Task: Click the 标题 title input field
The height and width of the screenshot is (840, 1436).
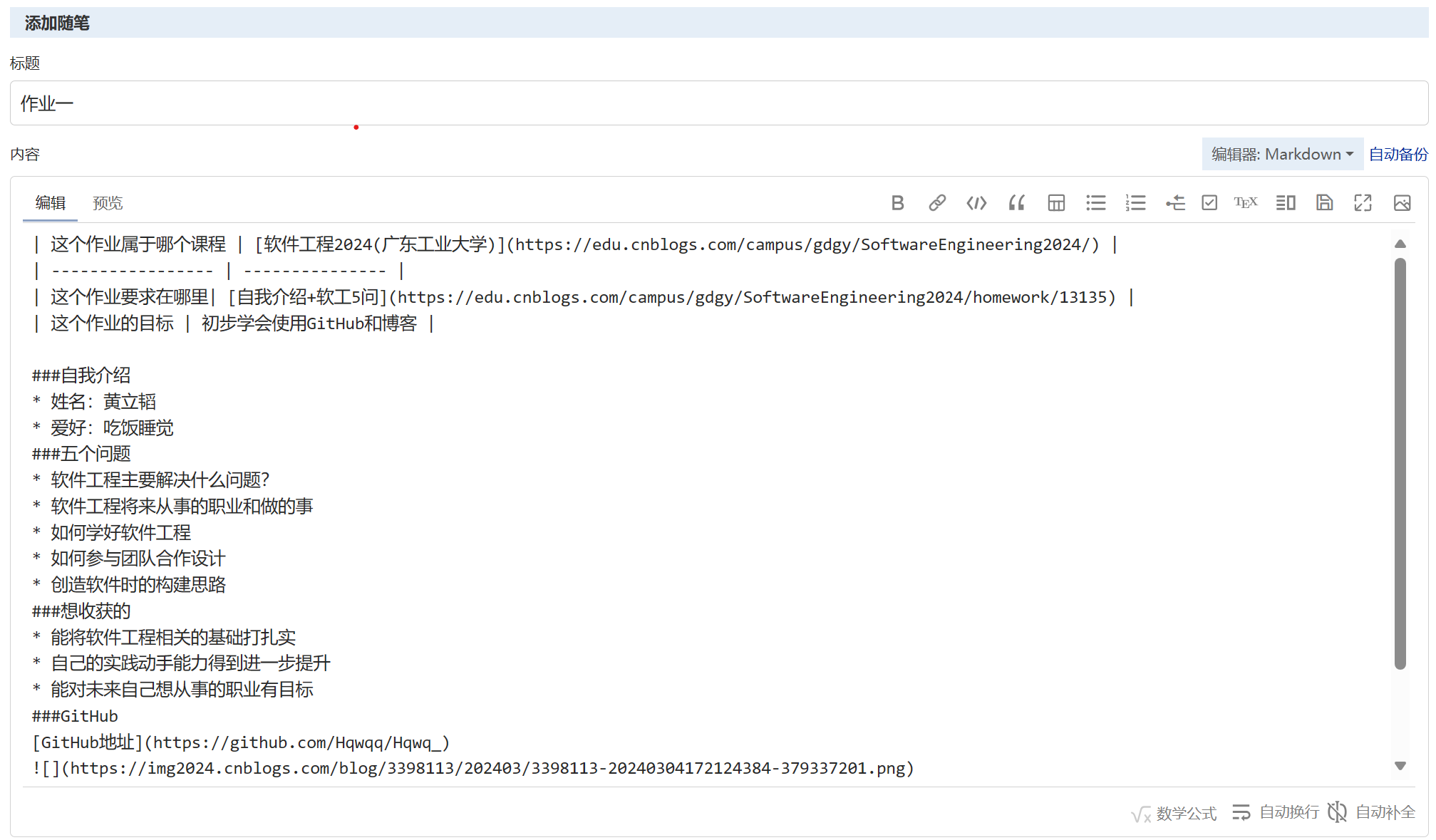Action: tap(718, 103)
